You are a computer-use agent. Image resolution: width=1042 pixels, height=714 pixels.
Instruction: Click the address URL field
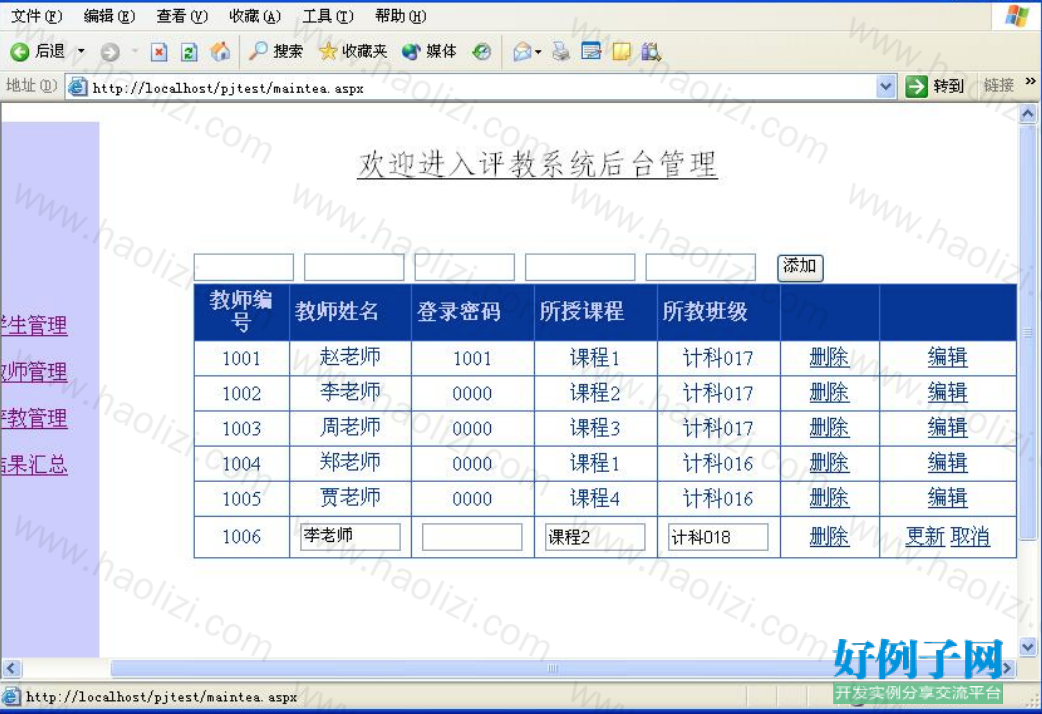click(x=482, y=87)
